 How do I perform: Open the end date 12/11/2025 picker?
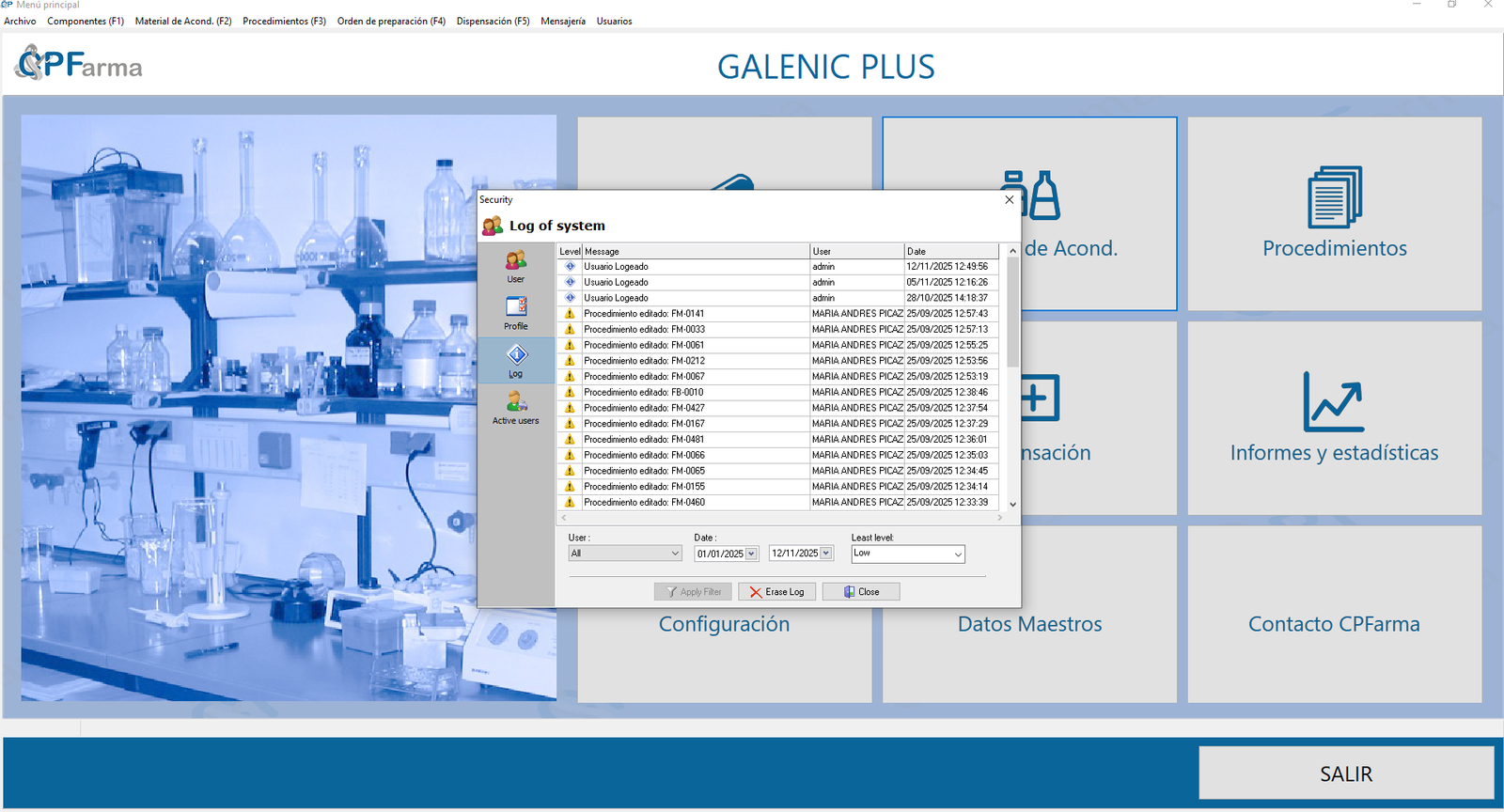click(826, 554)
